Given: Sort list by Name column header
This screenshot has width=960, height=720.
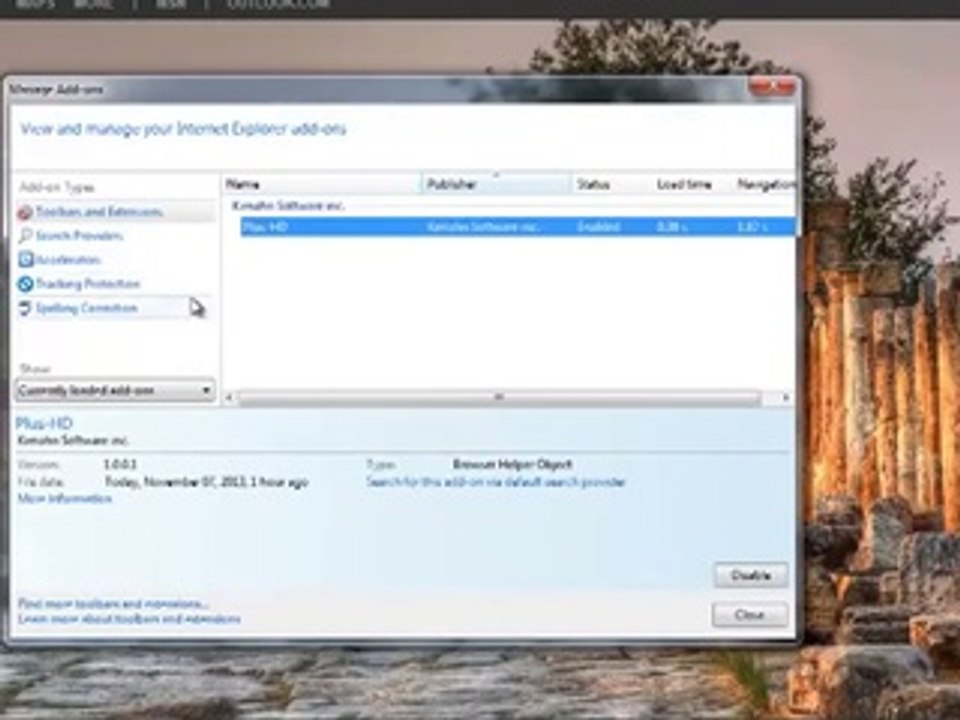Looking at the screenshot, I should [x=321, y=184].
